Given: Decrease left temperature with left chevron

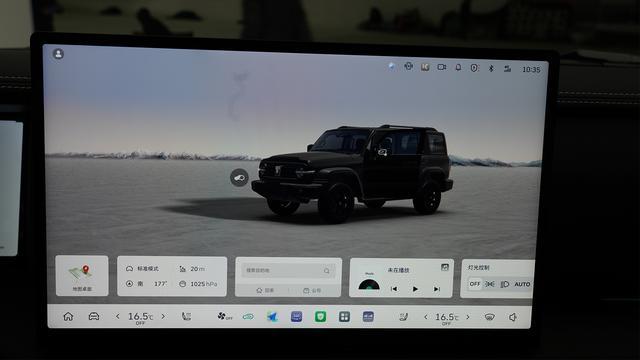Looking at the screenshot, I should click(118, 316).
